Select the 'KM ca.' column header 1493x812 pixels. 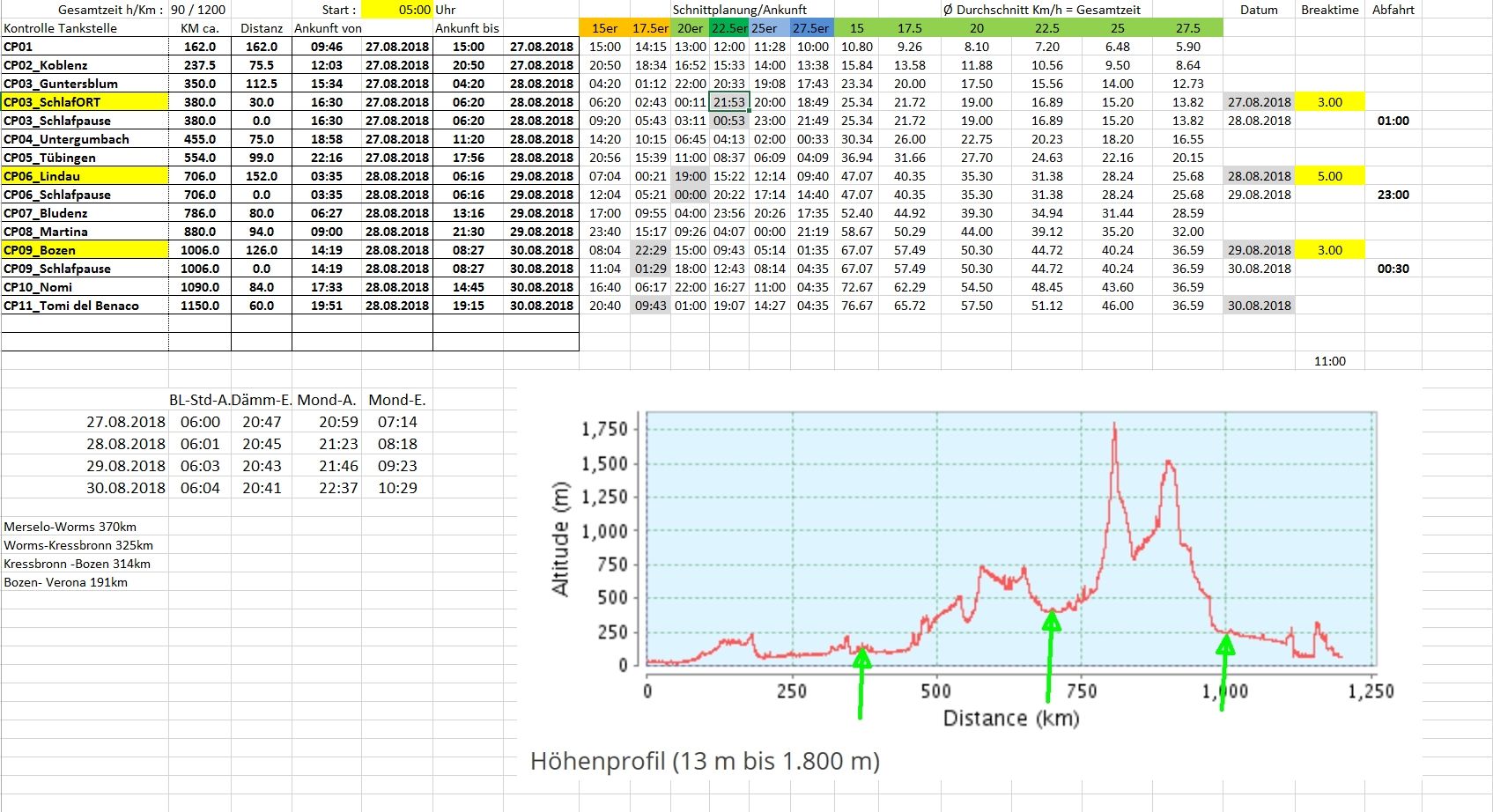200,28
